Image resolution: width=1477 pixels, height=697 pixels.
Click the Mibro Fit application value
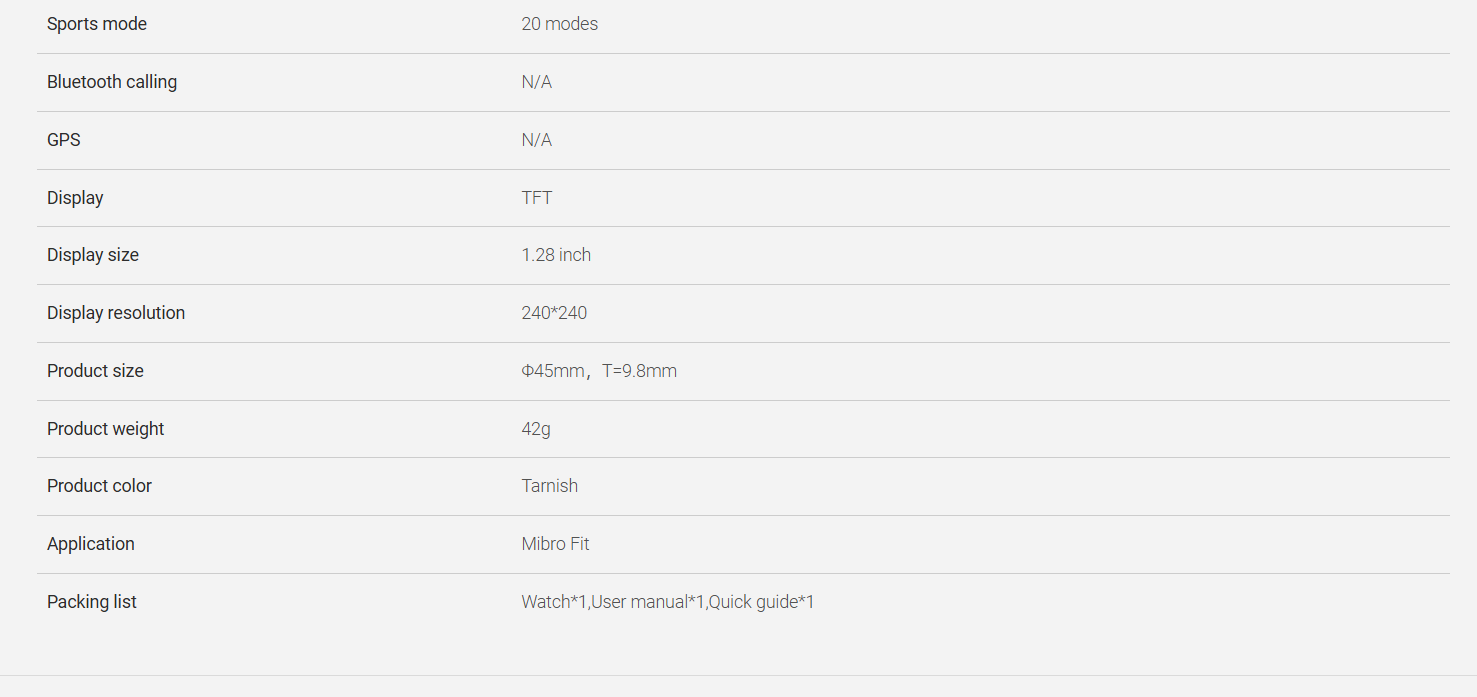[x=556, y=544]
